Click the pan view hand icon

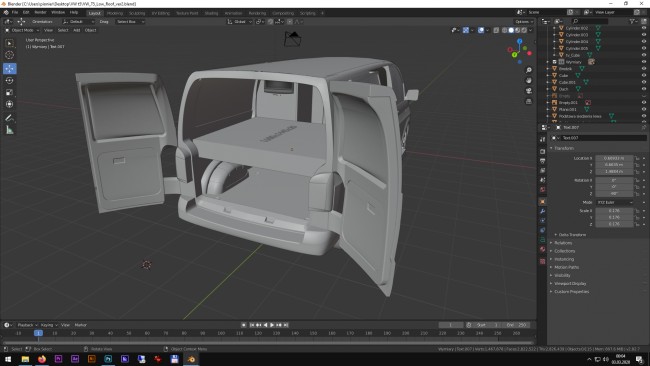(529, 80)
